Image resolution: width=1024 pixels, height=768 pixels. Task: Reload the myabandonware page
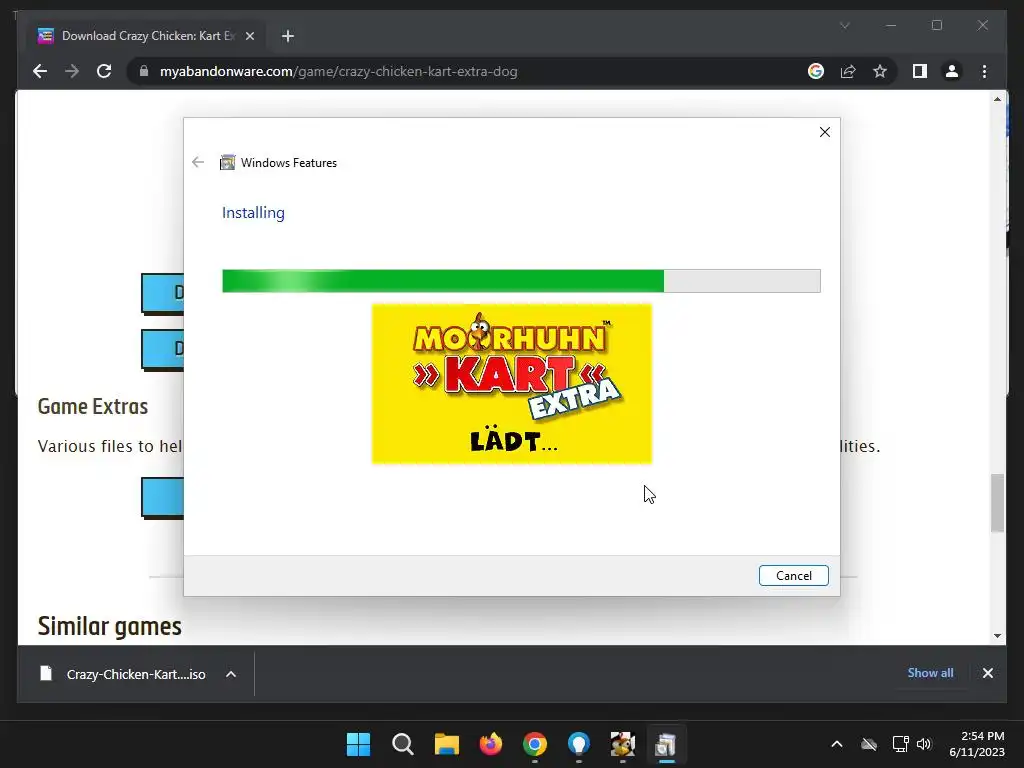104,71
